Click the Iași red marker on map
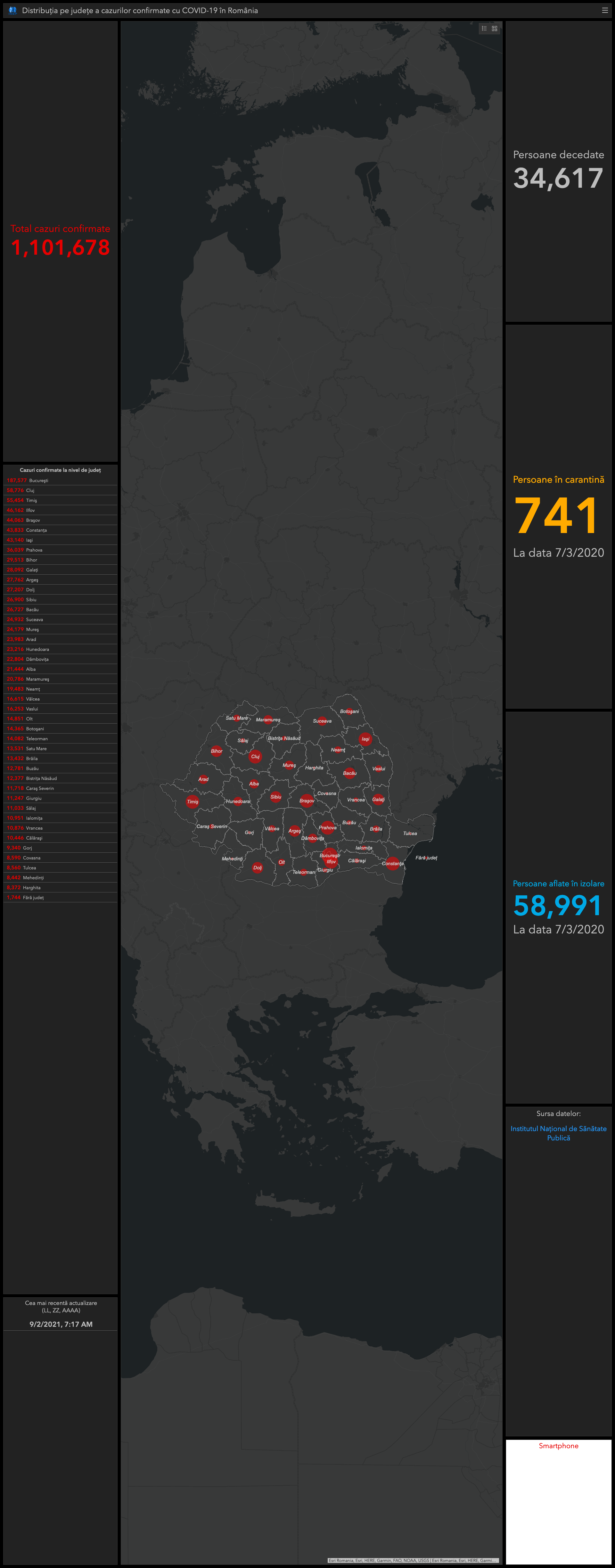615x1568 pixels. pos(365,739)
